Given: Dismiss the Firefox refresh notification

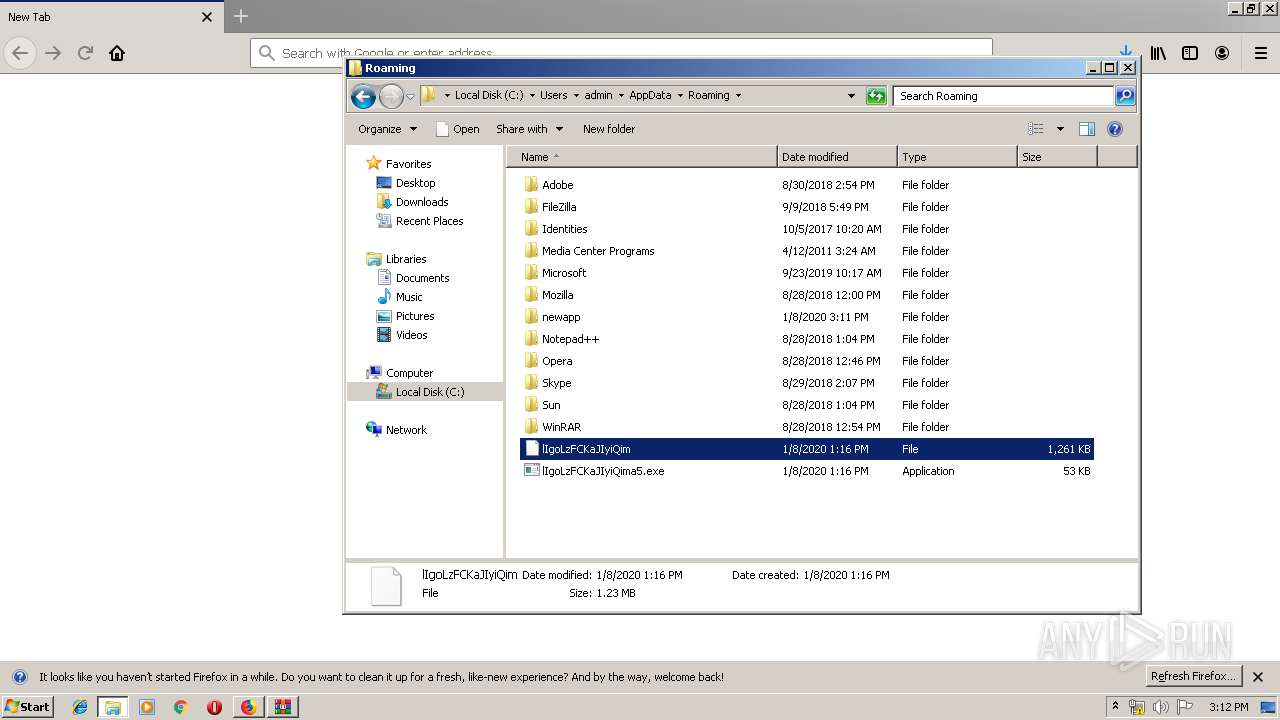Looking at the screenshot, I should pyautogui.click(x=1258, y=677).
